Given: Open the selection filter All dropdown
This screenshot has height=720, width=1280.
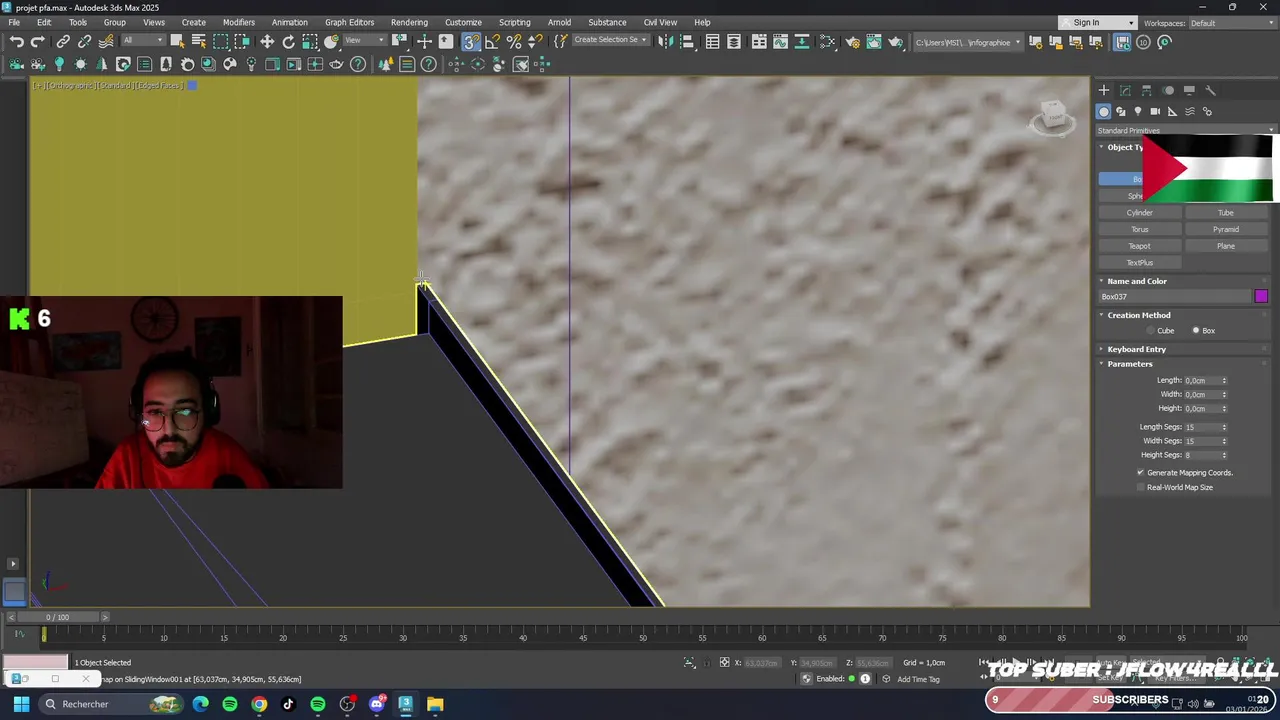Looking at the screenshot, I should [143, 41].
